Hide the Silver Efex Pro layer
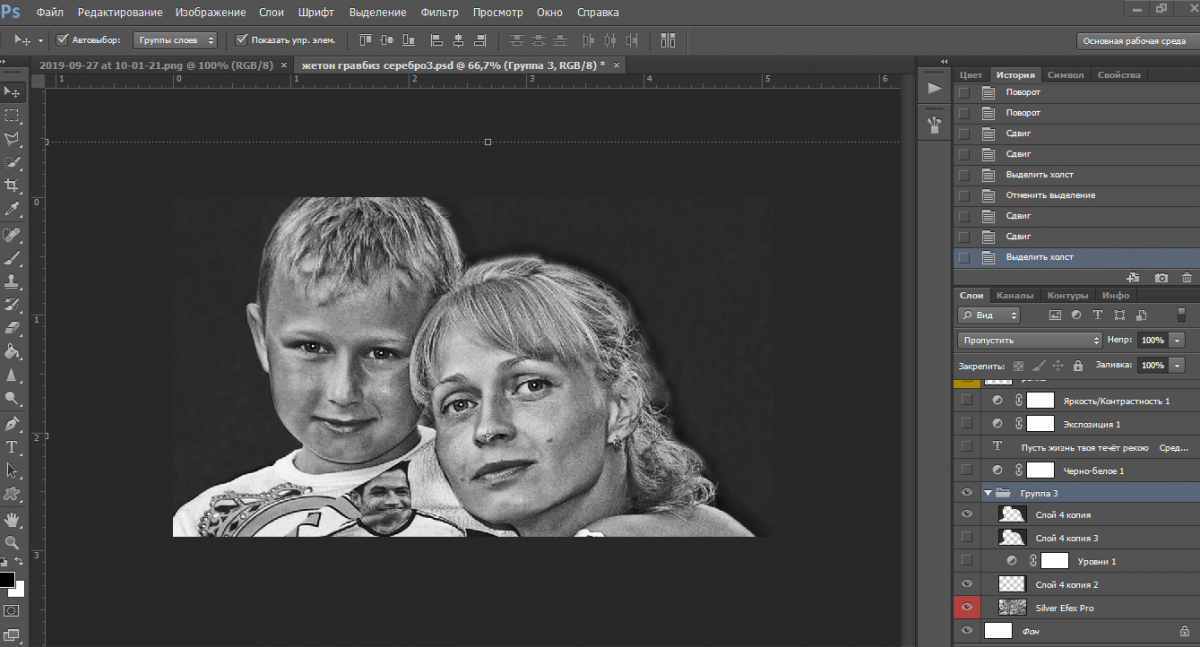1200x647 pixels. (x=966, y=608)
